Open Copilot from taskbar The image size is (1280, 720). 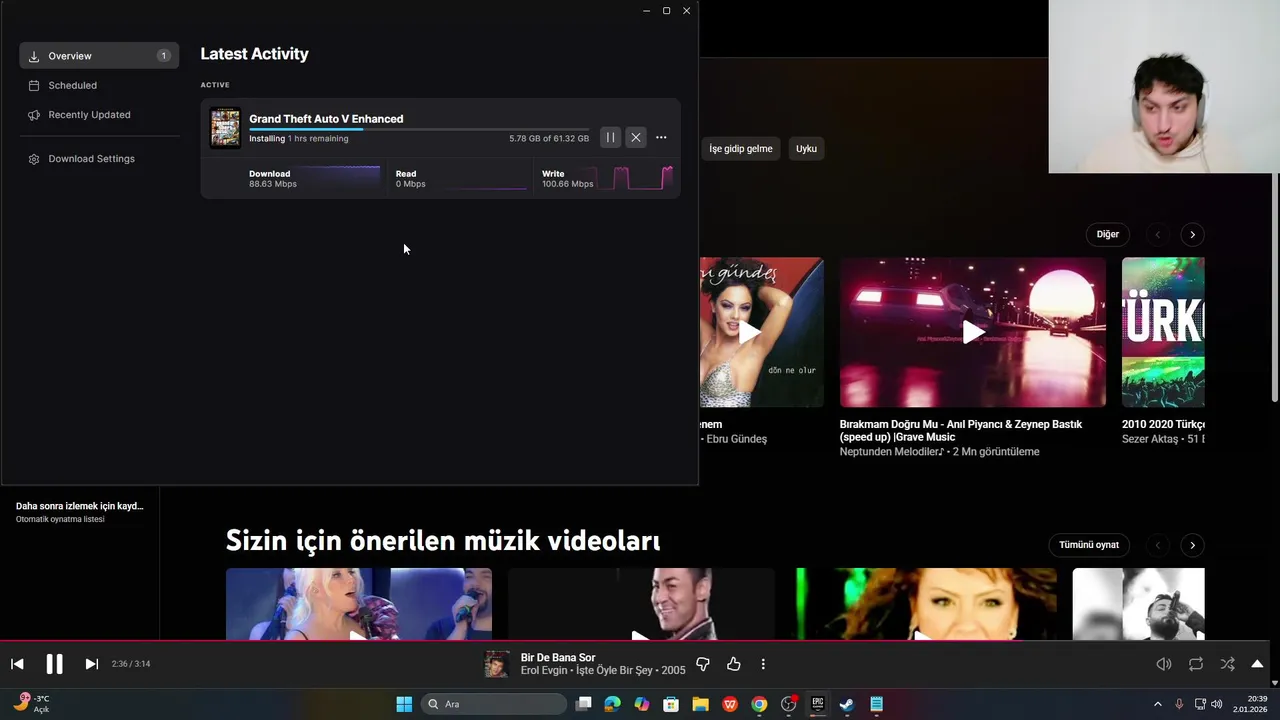click(x=641, y=704)
